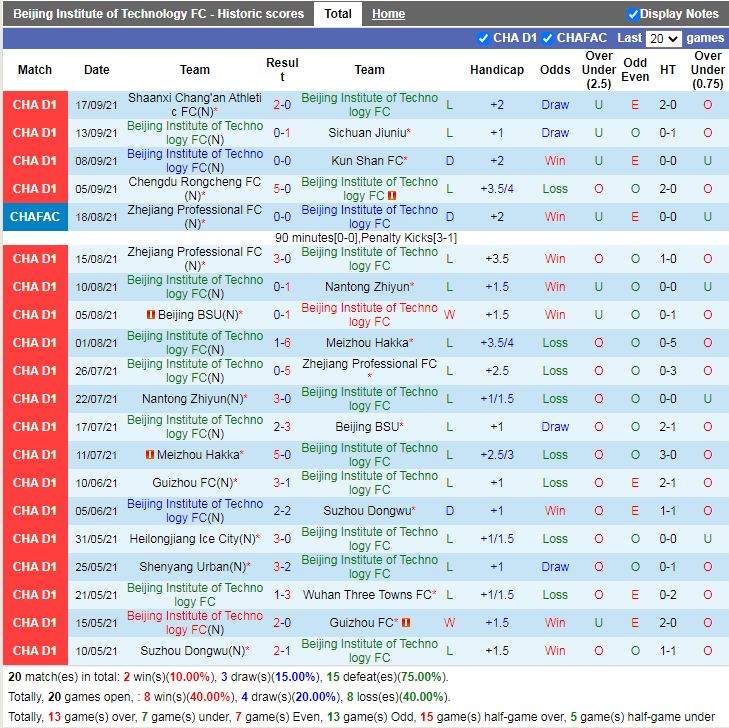
Task: Click red card icon beside Meizhou Hakka 11/07/21
Action: pos(150,455)
